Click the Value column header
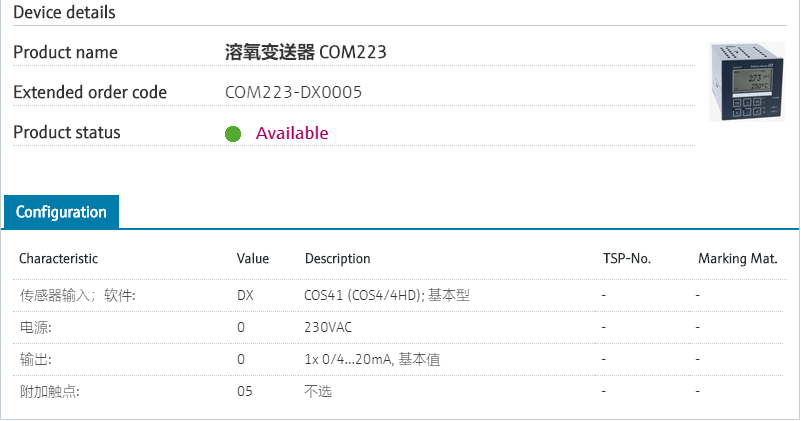The image size is (801, 421). pos(253,259)
